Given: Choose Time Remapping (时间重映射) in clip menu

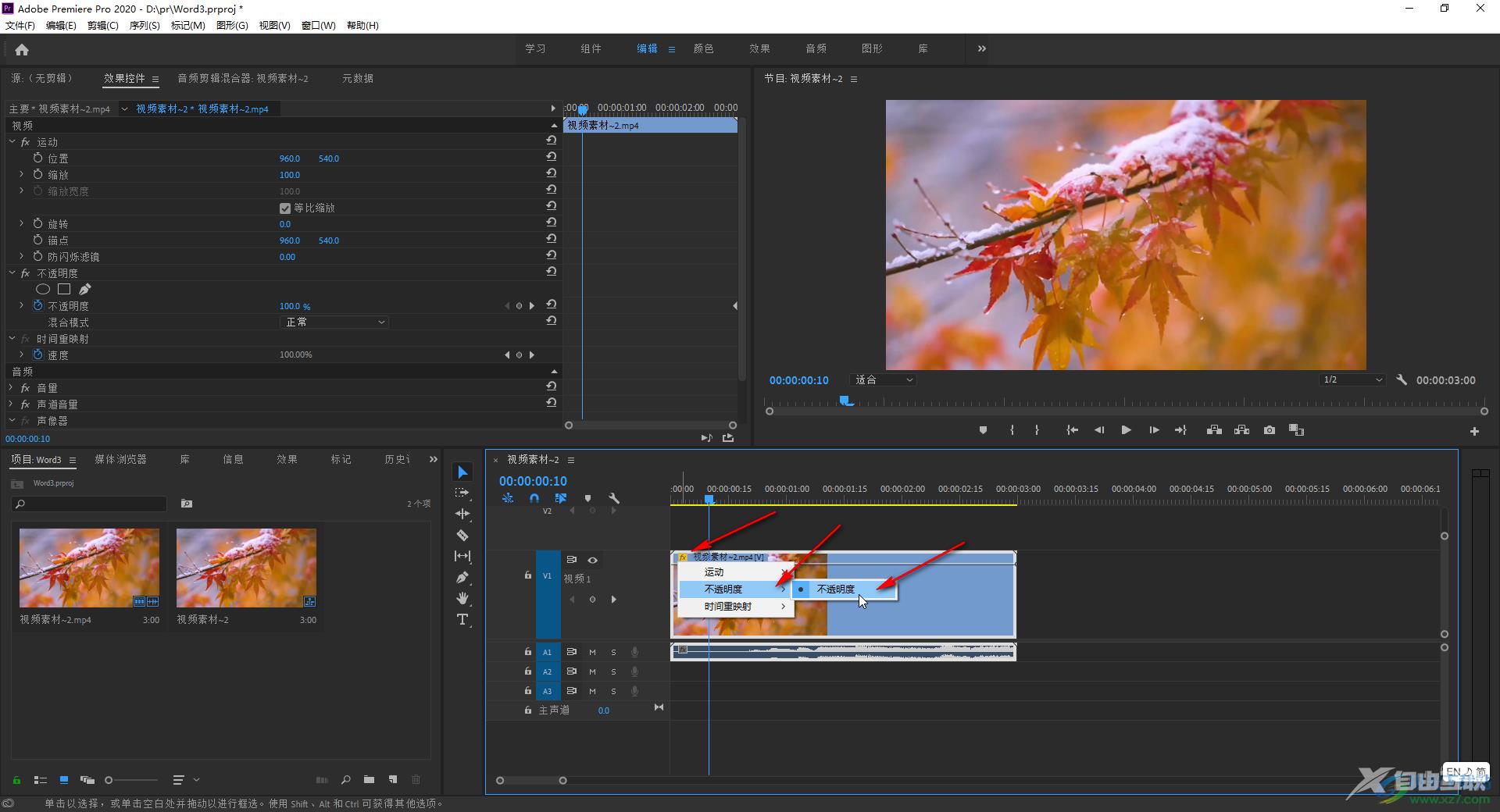Looking at the screenshot, I should (735, 607).
